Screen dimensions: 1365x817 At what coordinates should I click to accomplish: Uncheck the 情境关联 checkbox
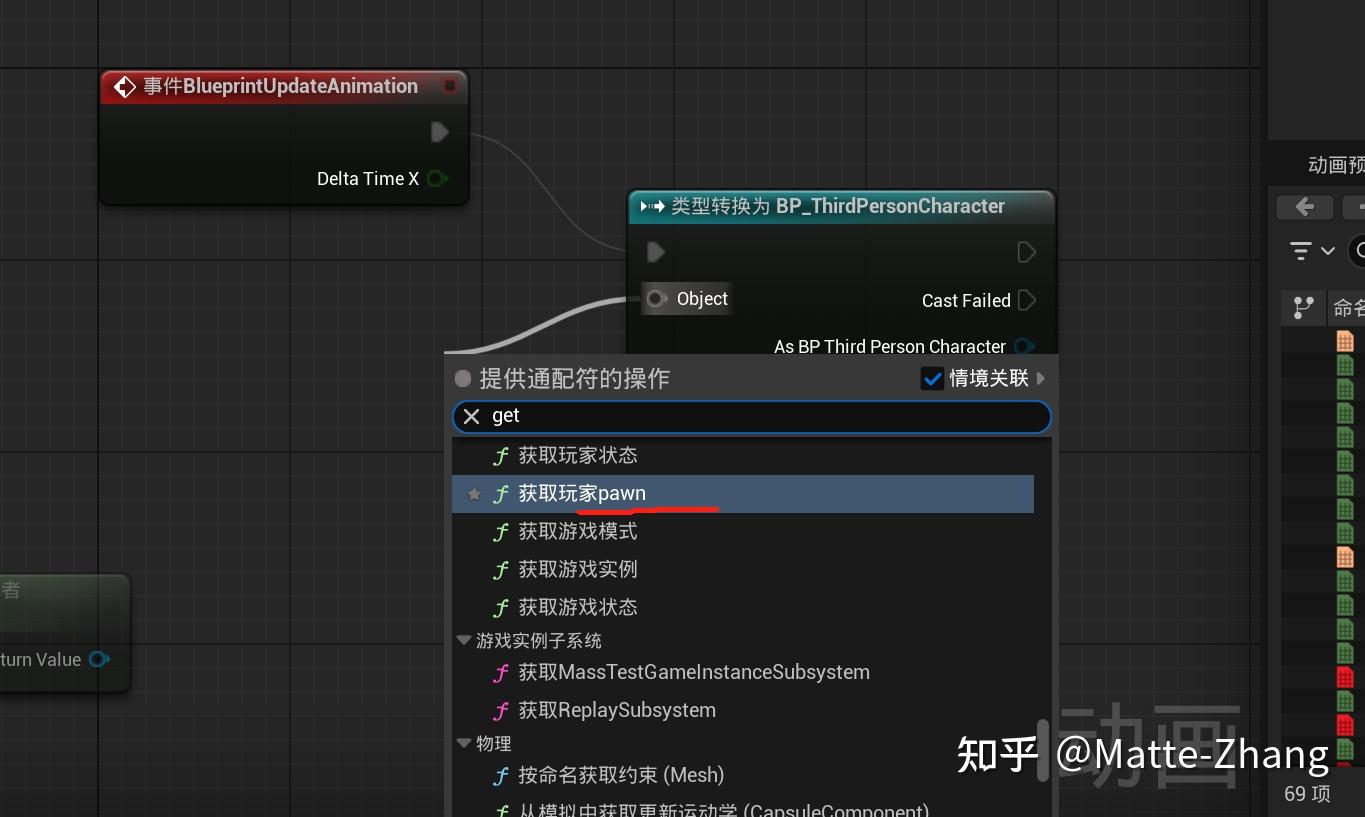pos(932,378)
